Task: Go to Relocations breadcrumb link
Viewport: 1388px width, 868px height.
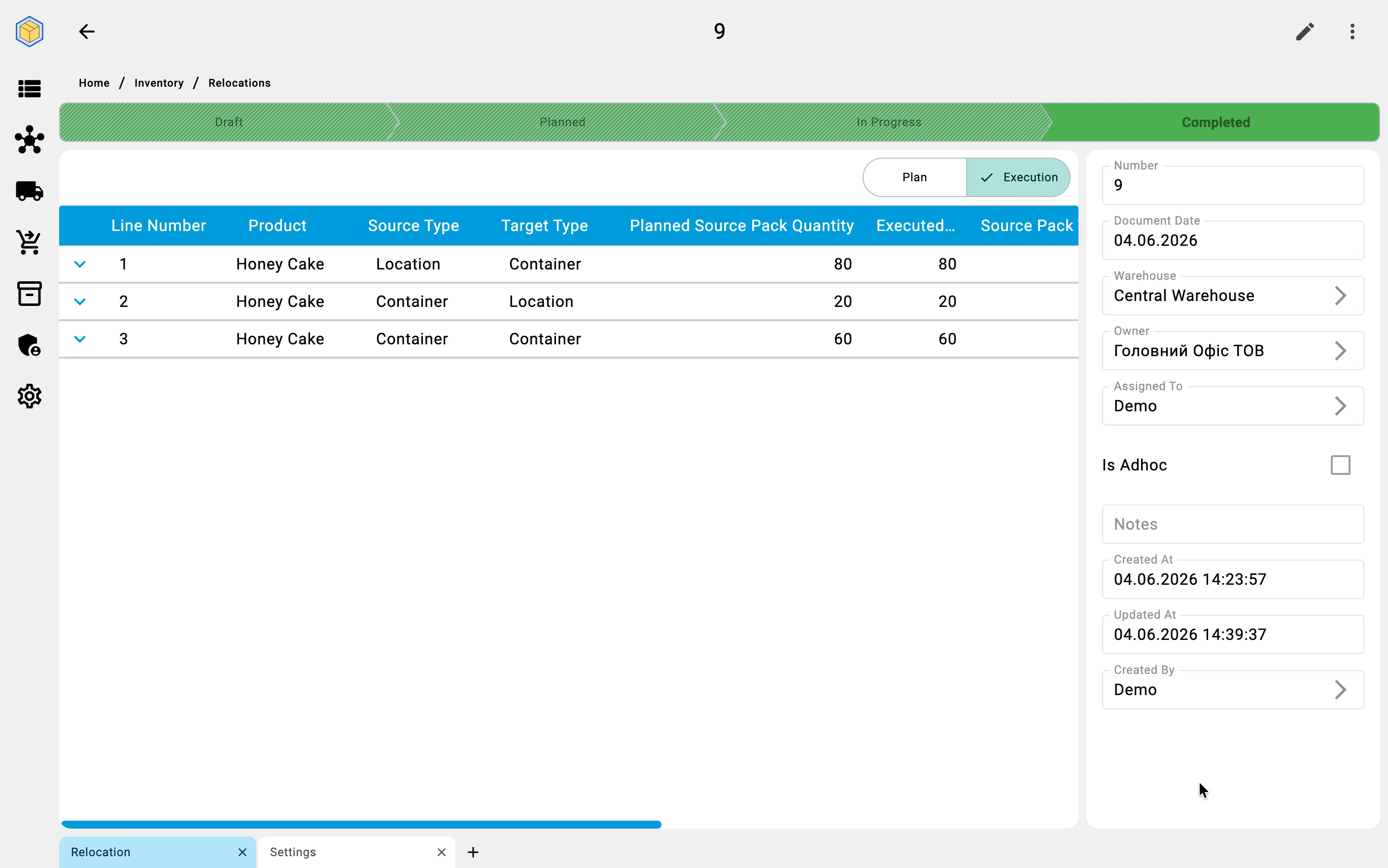Action: coord(240,83)
